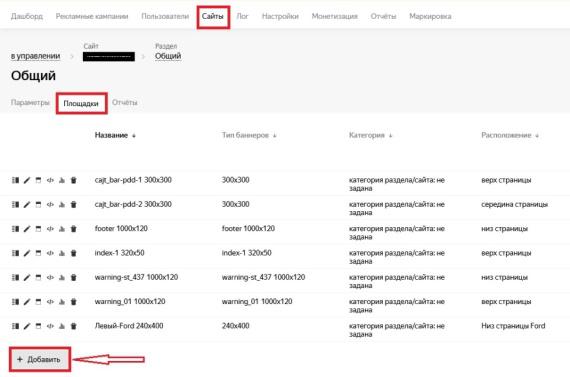Click the window icon for Левый-Ford 240x400
570x377 pixels.
pos(38,326)
